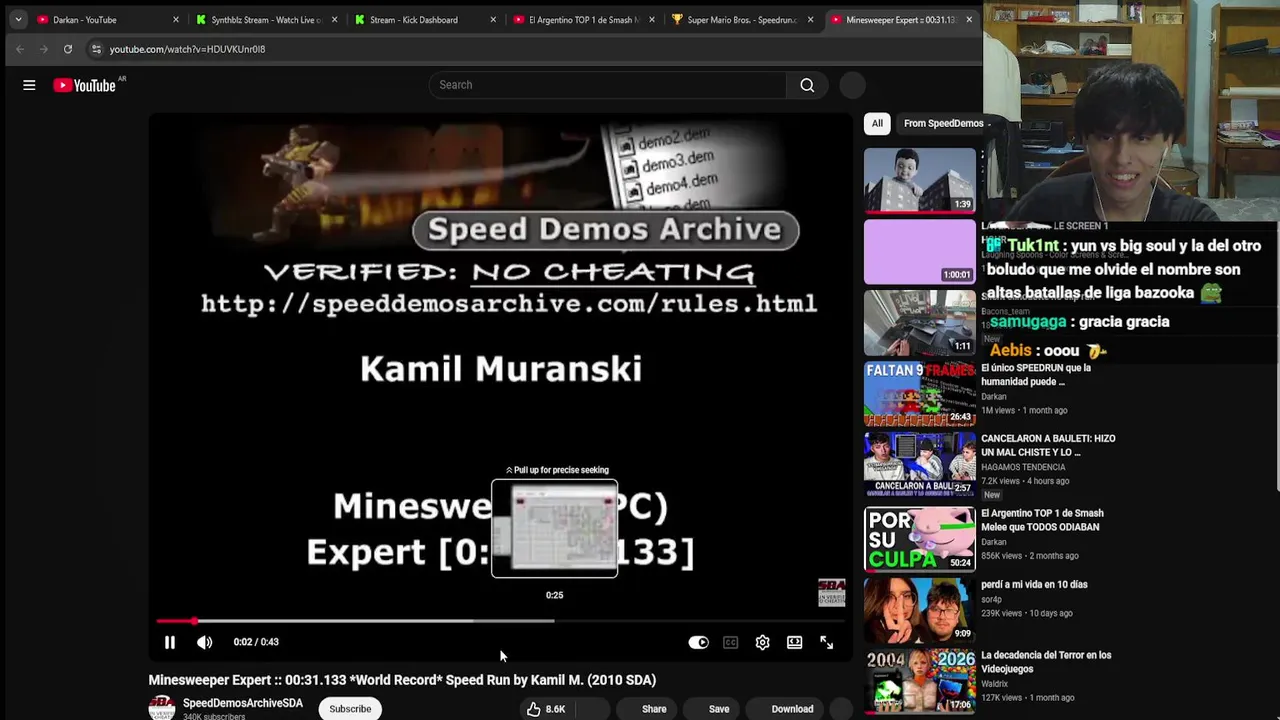The width and height of the screenshot is (1280, 720).
Task: Open FALTAN 9 FRAMES video thumbnail
Action: (x=920, y=394)
